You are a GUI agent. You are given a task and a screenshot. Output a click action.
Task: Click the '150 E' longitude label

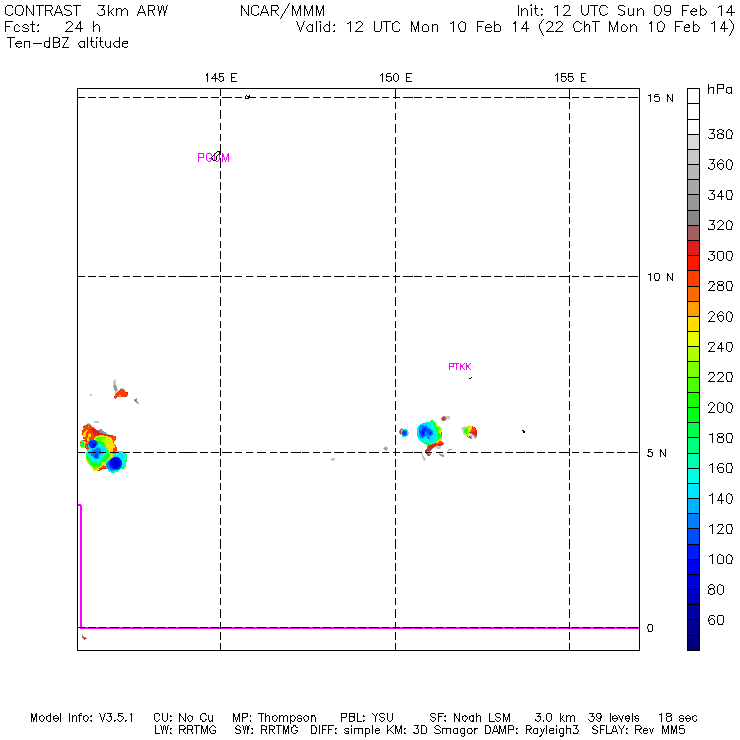pyautogui.click(x=395, y=77)
